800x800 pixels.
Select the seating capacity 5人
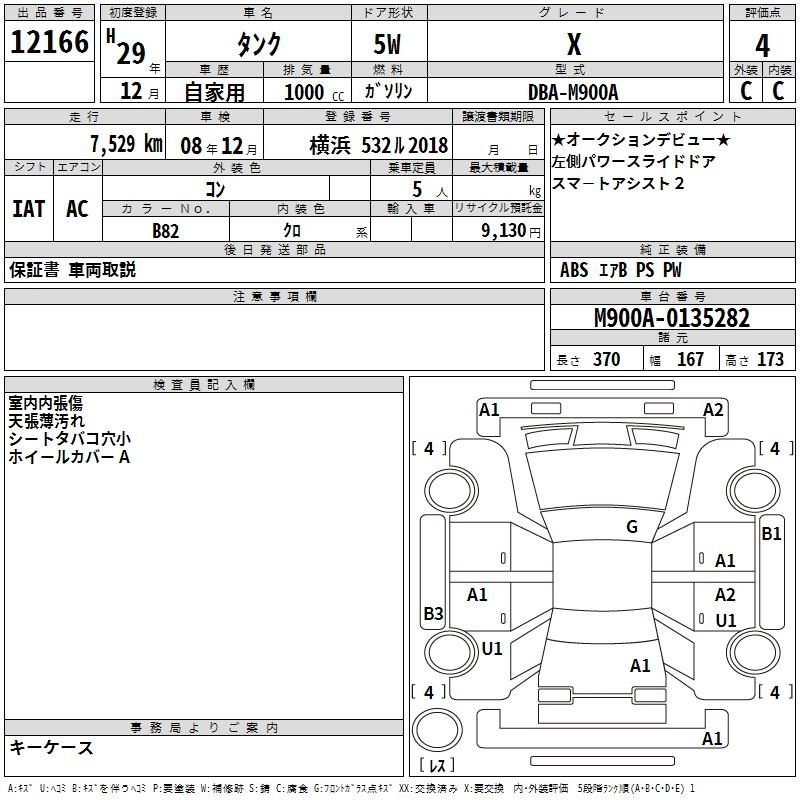click(x=429, y=190)
